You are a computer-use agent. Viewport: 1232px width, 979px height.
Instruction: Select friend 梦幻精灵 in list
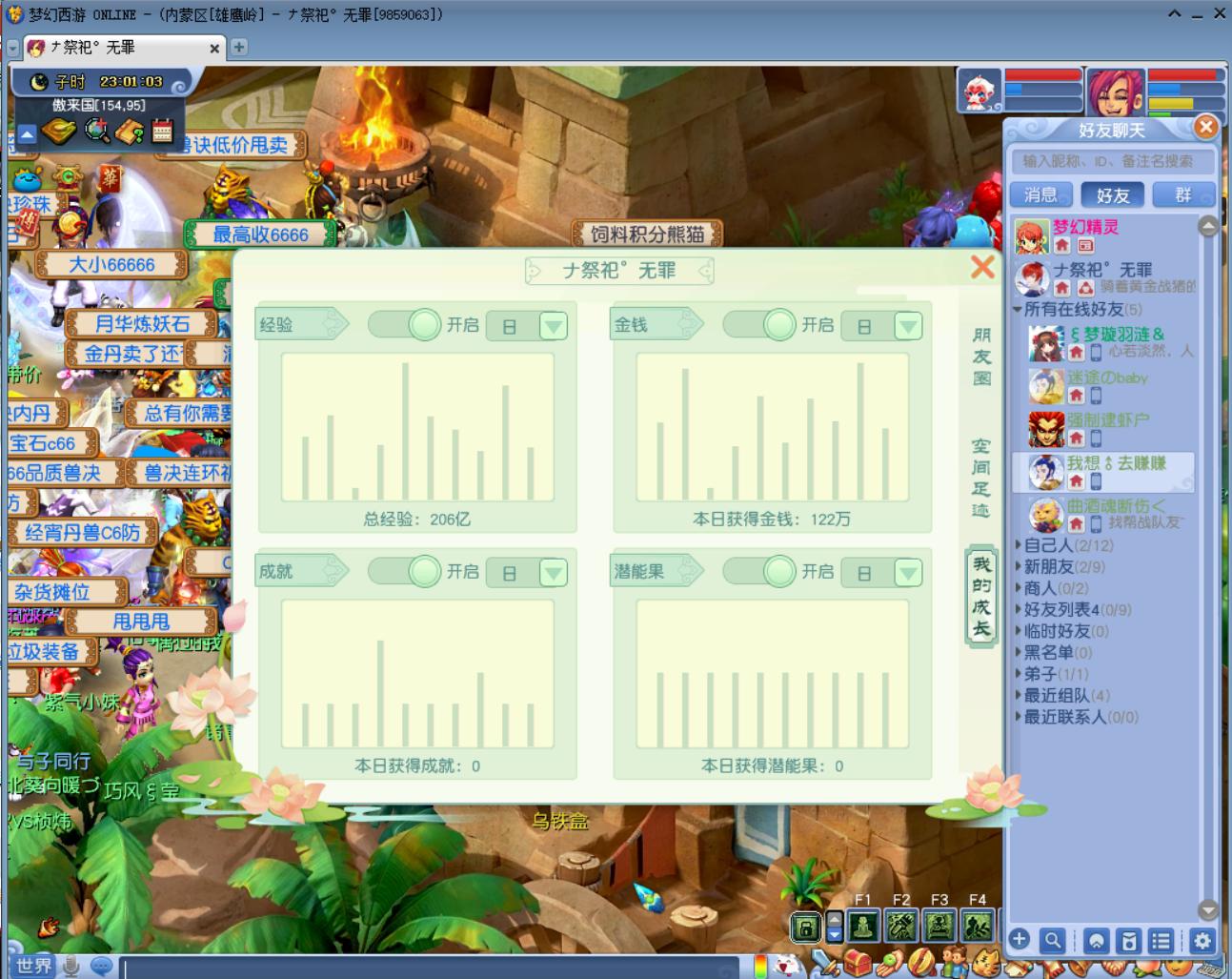click(1103, 235)
